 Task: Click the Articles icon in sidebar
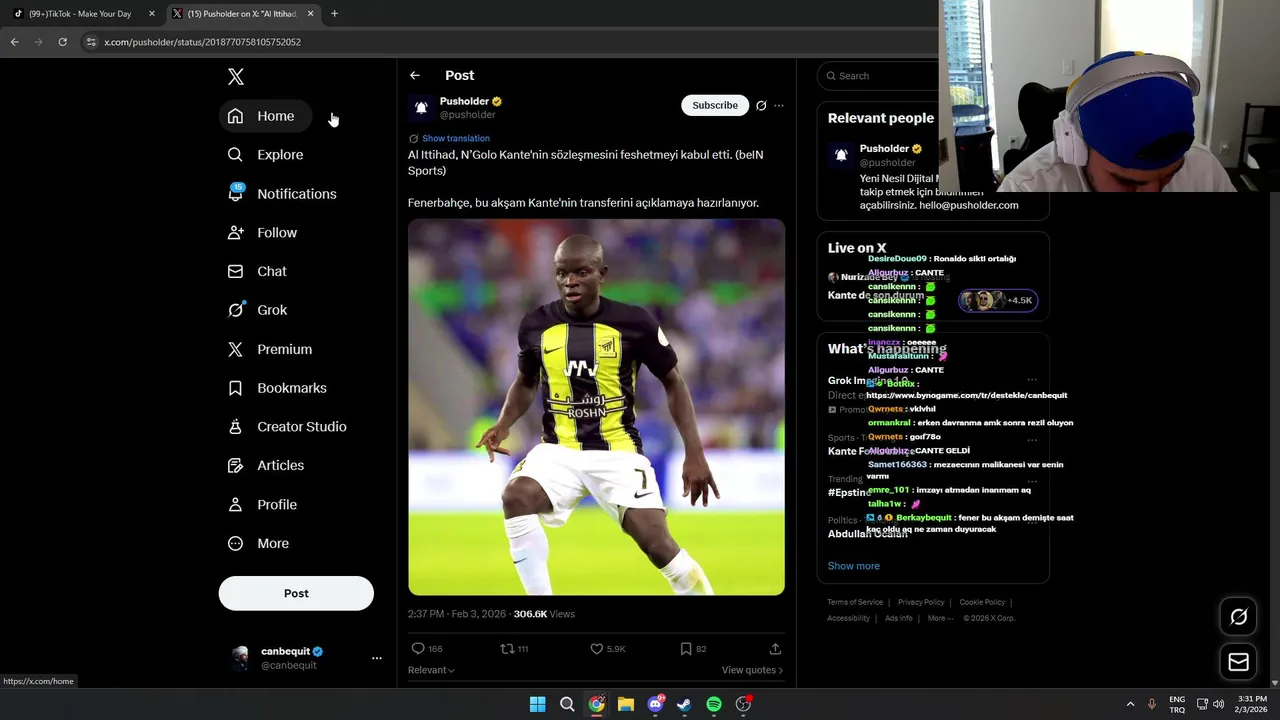[x=235, y=465]
